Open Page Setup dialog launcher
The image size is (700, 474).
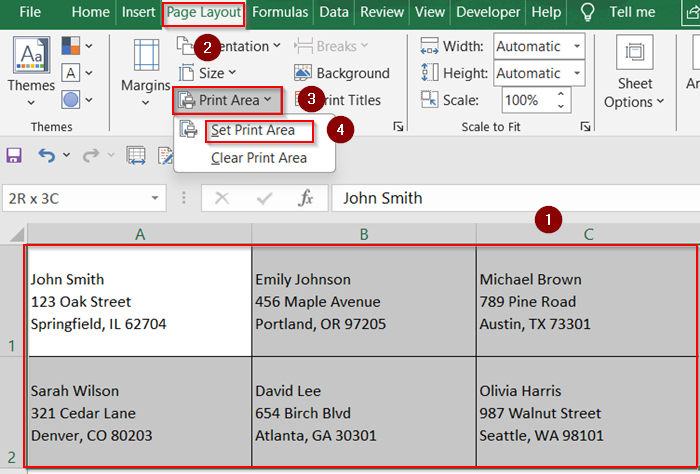(x=398, y=127)
